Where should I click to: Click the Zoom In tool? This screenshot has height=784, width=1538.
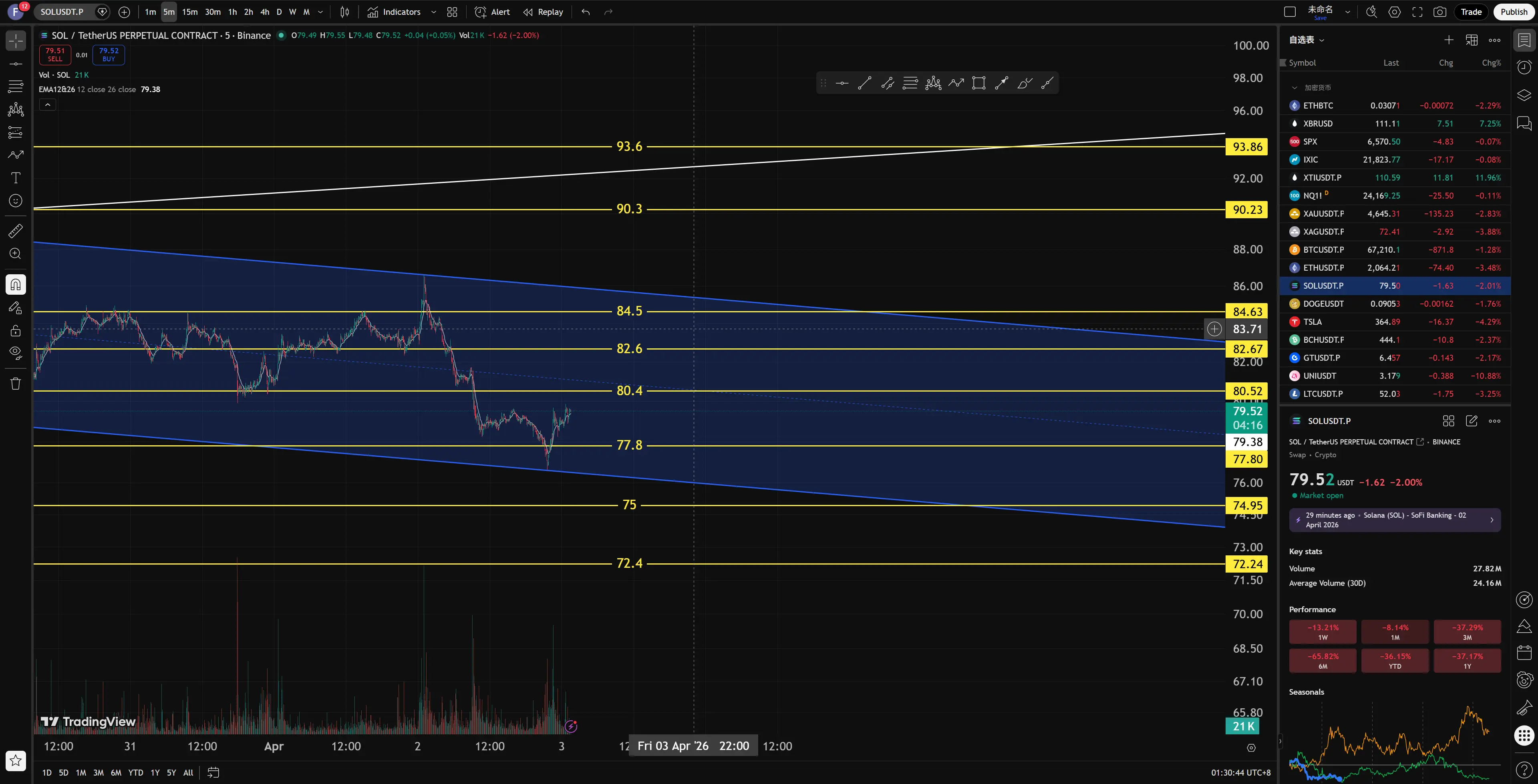pyautogui.click(x=16, y=254)
